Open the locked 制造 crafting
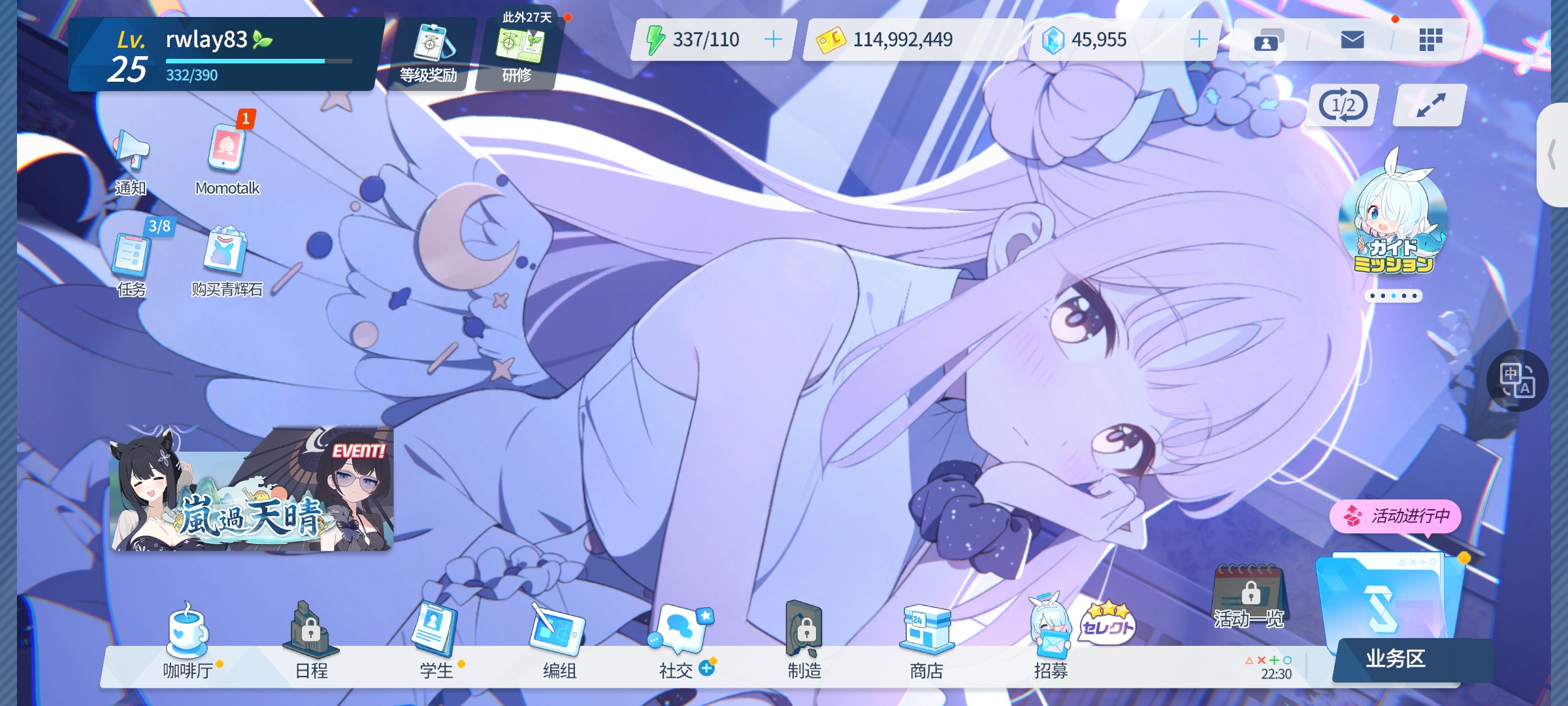This screenshot has width=1568, height=706. click(805, 642)
